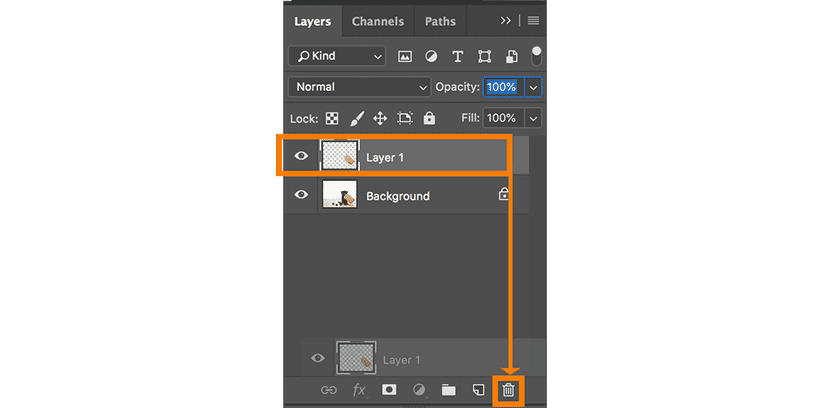Click the Fill percentage field
The height and width of the screenshot is (408, 830).
pyautogui.click(x=501, y=118)
